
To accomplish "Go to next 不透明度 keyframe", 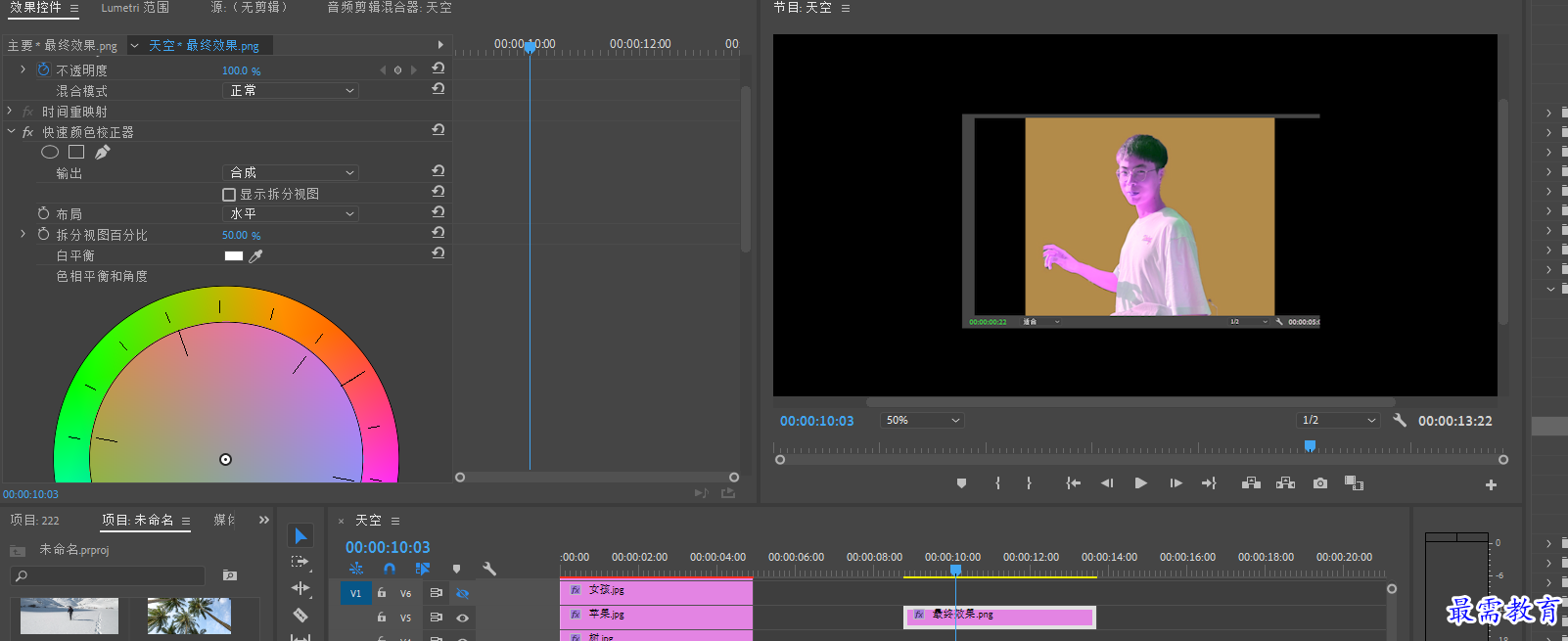I will click(x=414, y=70).
